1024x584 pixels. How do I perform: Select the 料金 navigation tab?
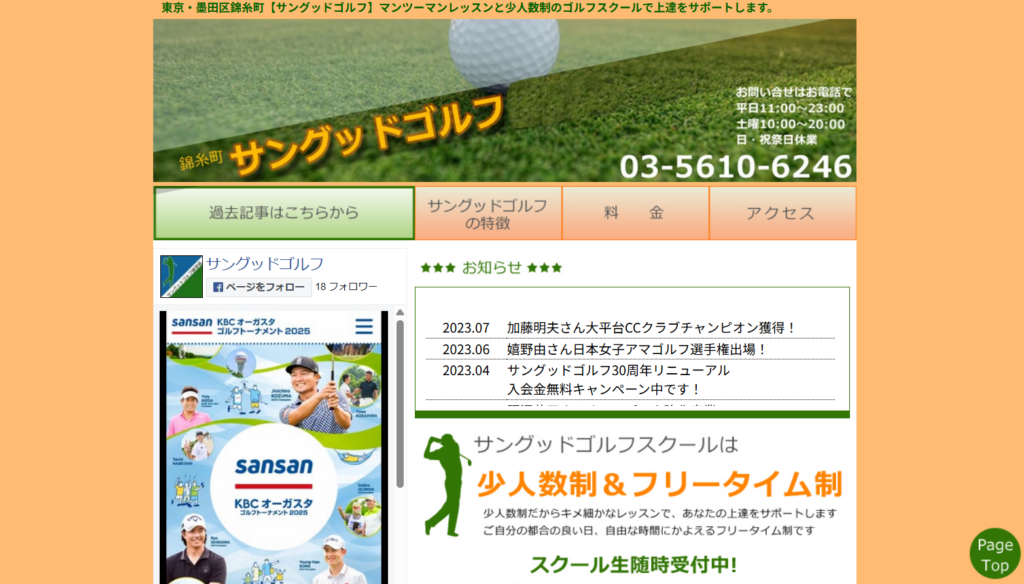coord(635,213)
